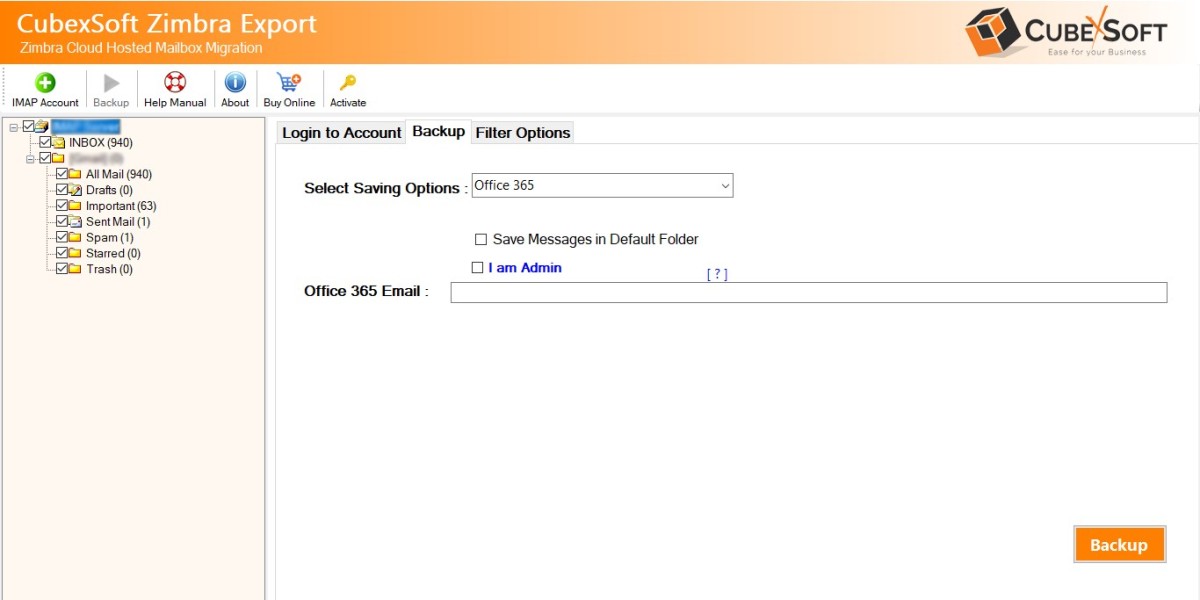The width and height of the screenshot is (1200, 600).
Task: Collapse the root server tree node
Action: click(14, 127)
